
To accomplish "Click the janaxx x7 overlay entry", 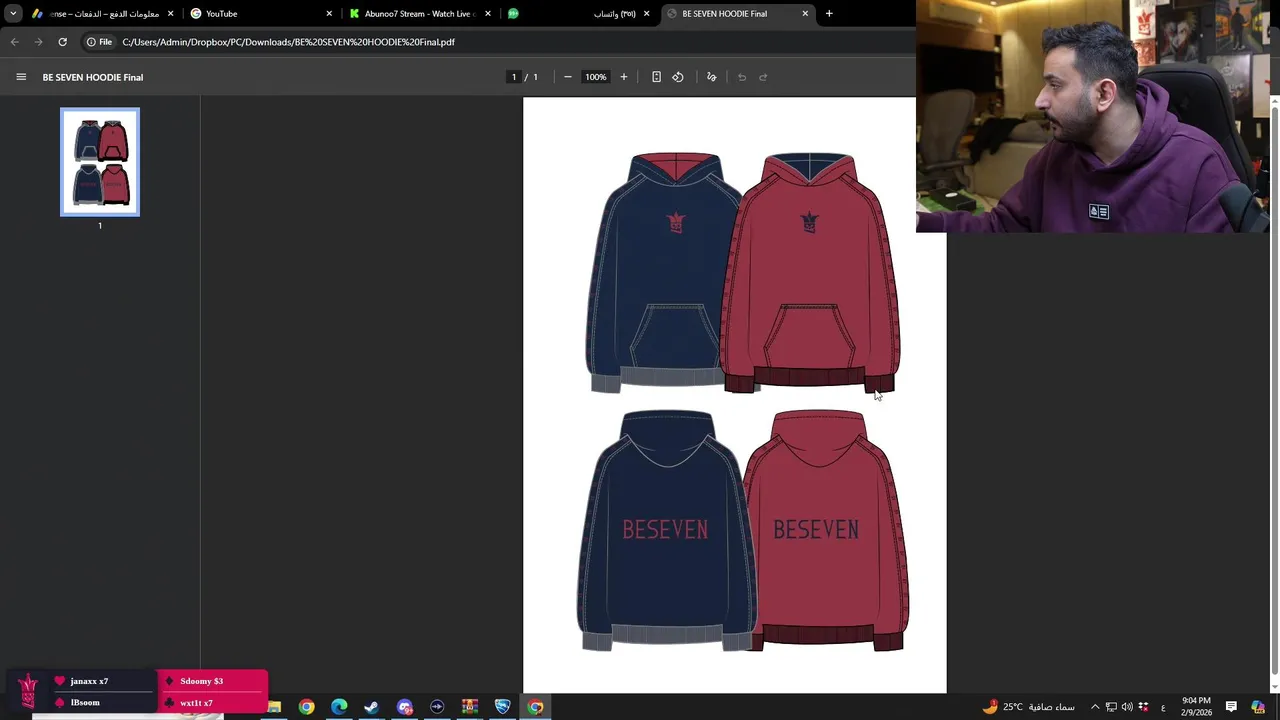I will coord(89,681).
